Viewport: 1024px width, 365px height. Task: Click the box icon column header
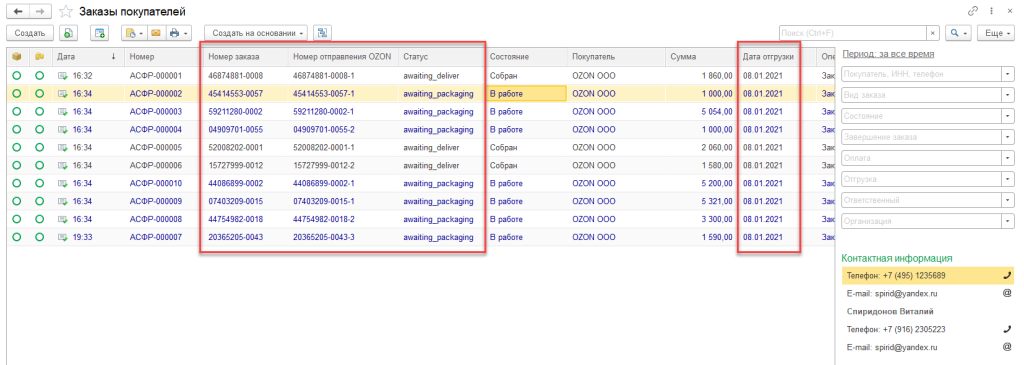pyautogui.click(x=16, y=57)
